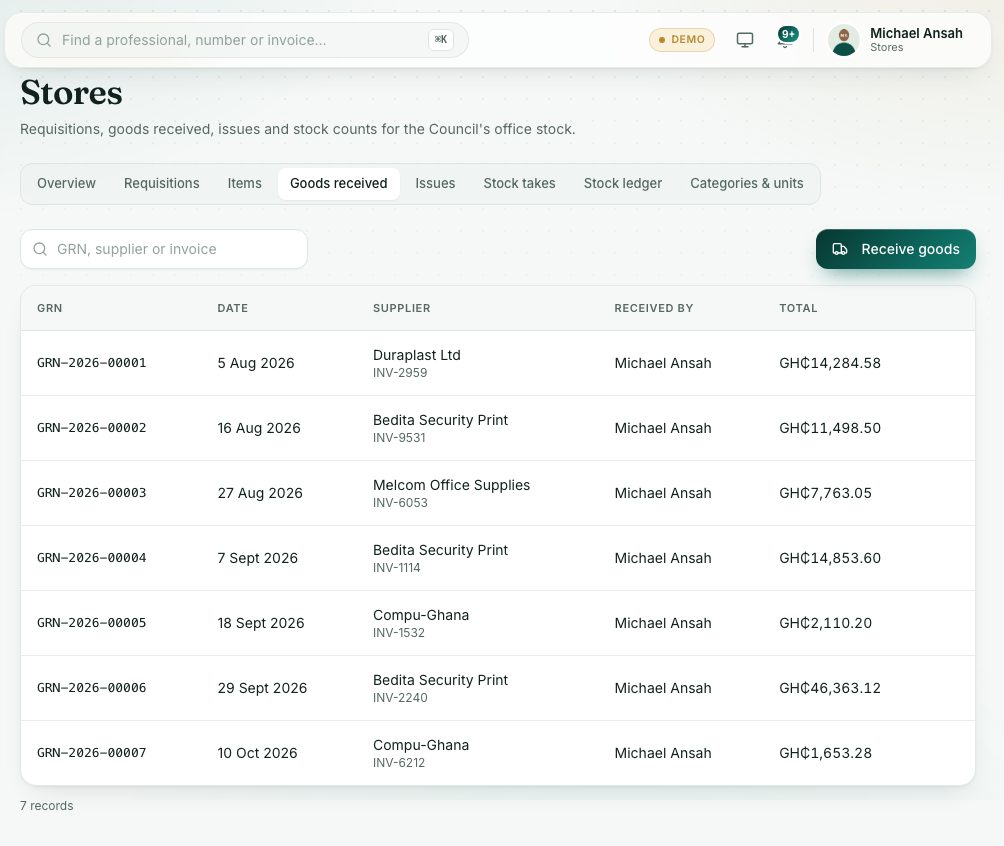Focus the global professional or invoice search field
Image resolution: width=1004 pixels, height=846 pixels.
click(x=245, y=40)
